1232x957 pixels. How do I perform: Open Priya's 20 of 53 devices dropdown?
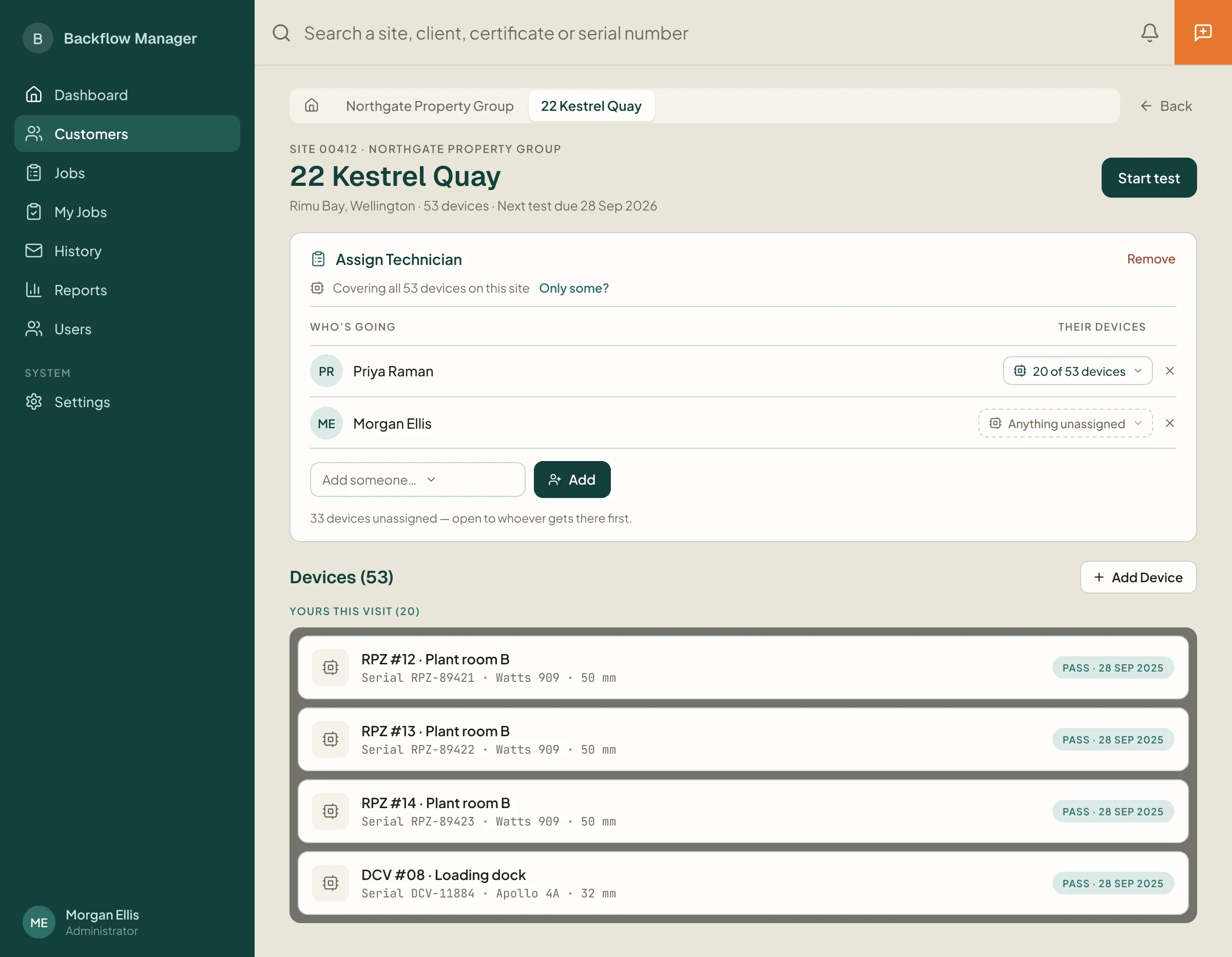tap(1077, 371)
